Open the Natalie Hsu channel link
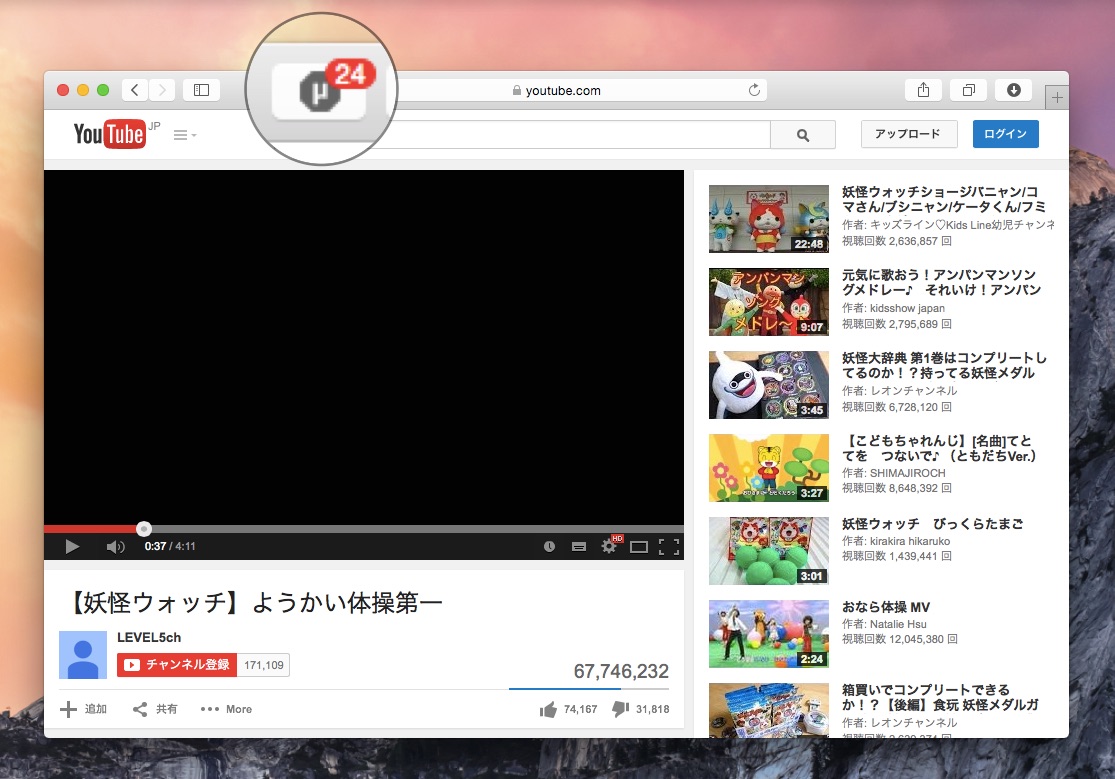This screenshot has width=1115, height=779. [898, 624]
